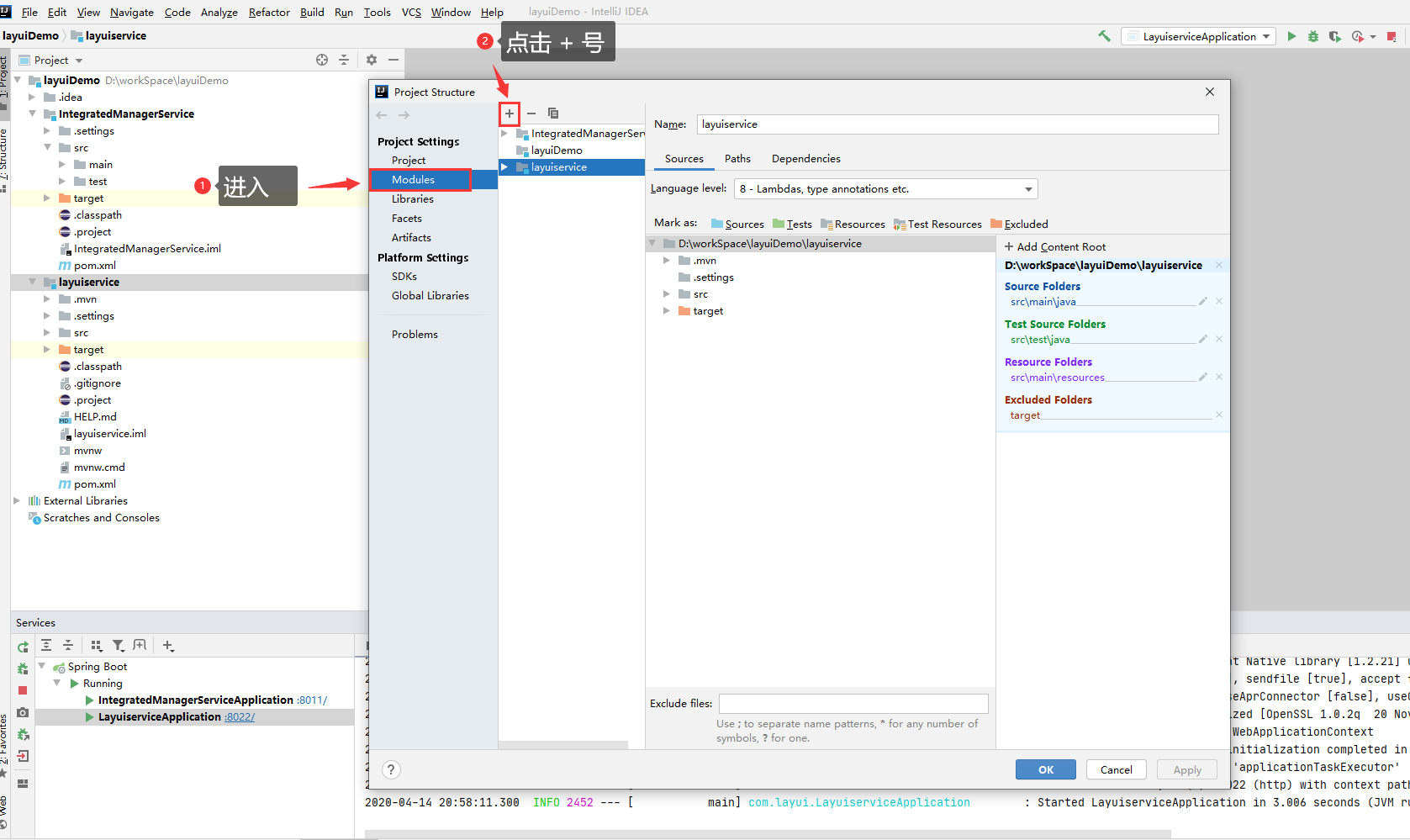This screenshot has width=1410, height=840.
Task: Click the hammer Build Project icon
Action: coord(1104,36)
